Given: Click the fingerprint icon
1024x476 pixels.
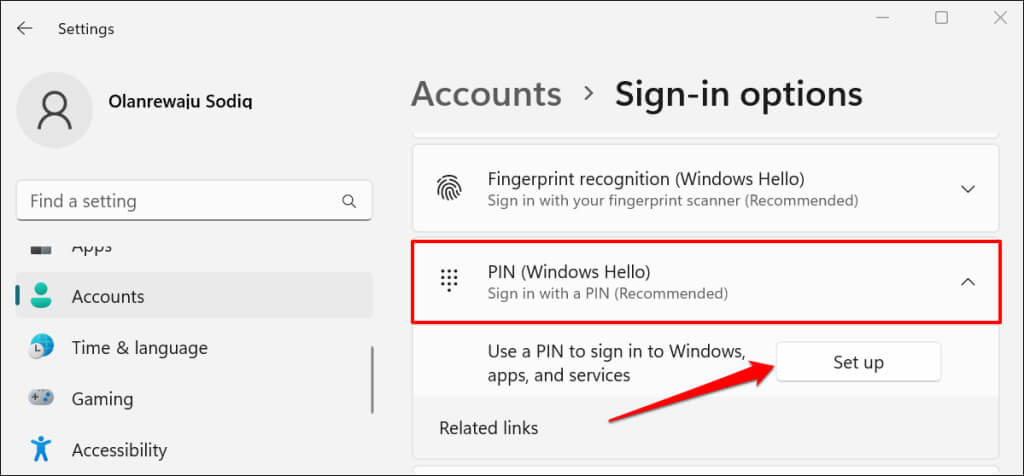Looking at the screenshot, I should pyautogui.click(x=448, y=188).
